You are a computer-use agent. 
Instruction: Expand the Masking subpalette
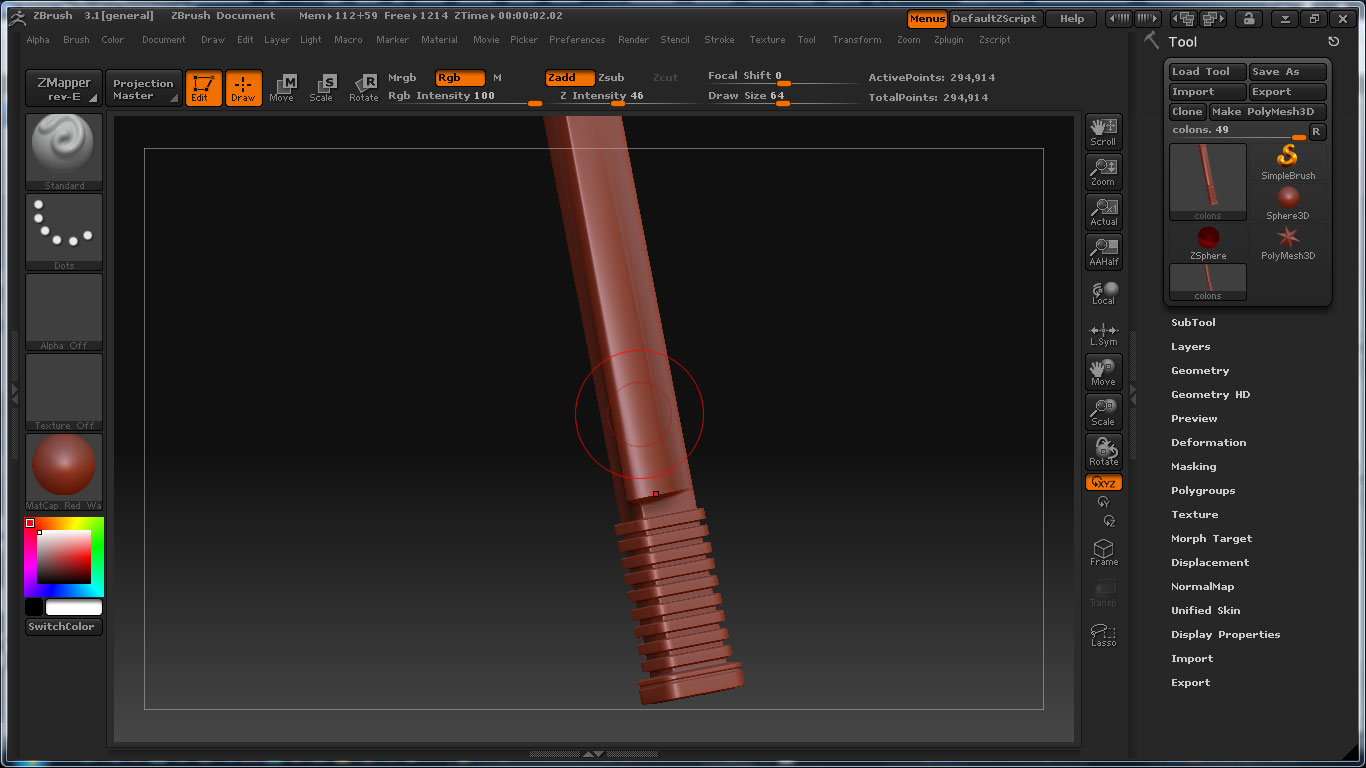click(1193, 467)
